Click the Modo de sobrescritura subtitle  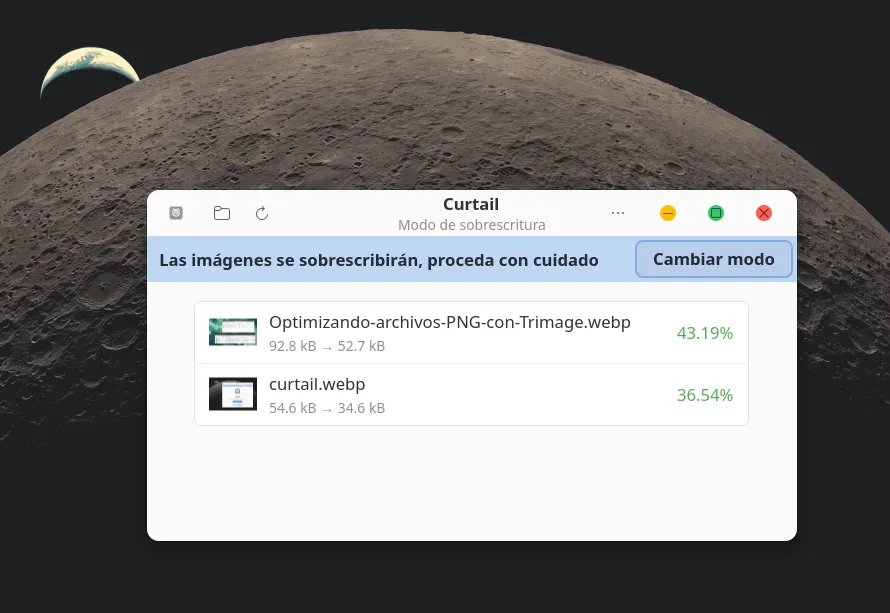pyautogui.click(x=472, y=225)
